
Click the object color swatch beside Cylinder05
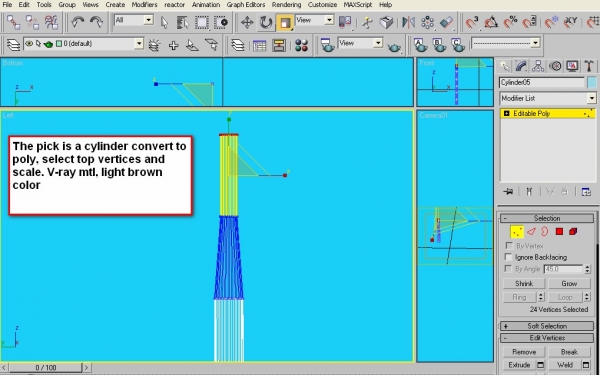tap(592, 82)
